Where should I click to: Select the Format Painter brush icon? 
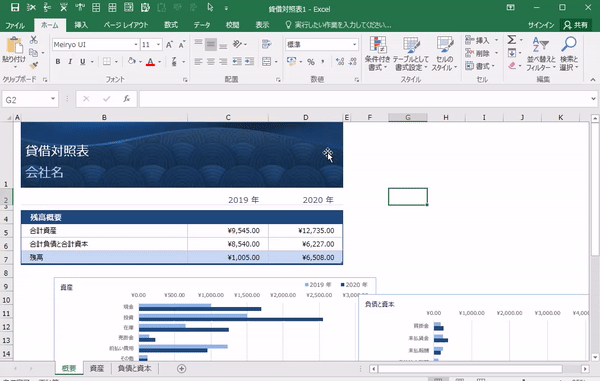[x=34, y=65]
